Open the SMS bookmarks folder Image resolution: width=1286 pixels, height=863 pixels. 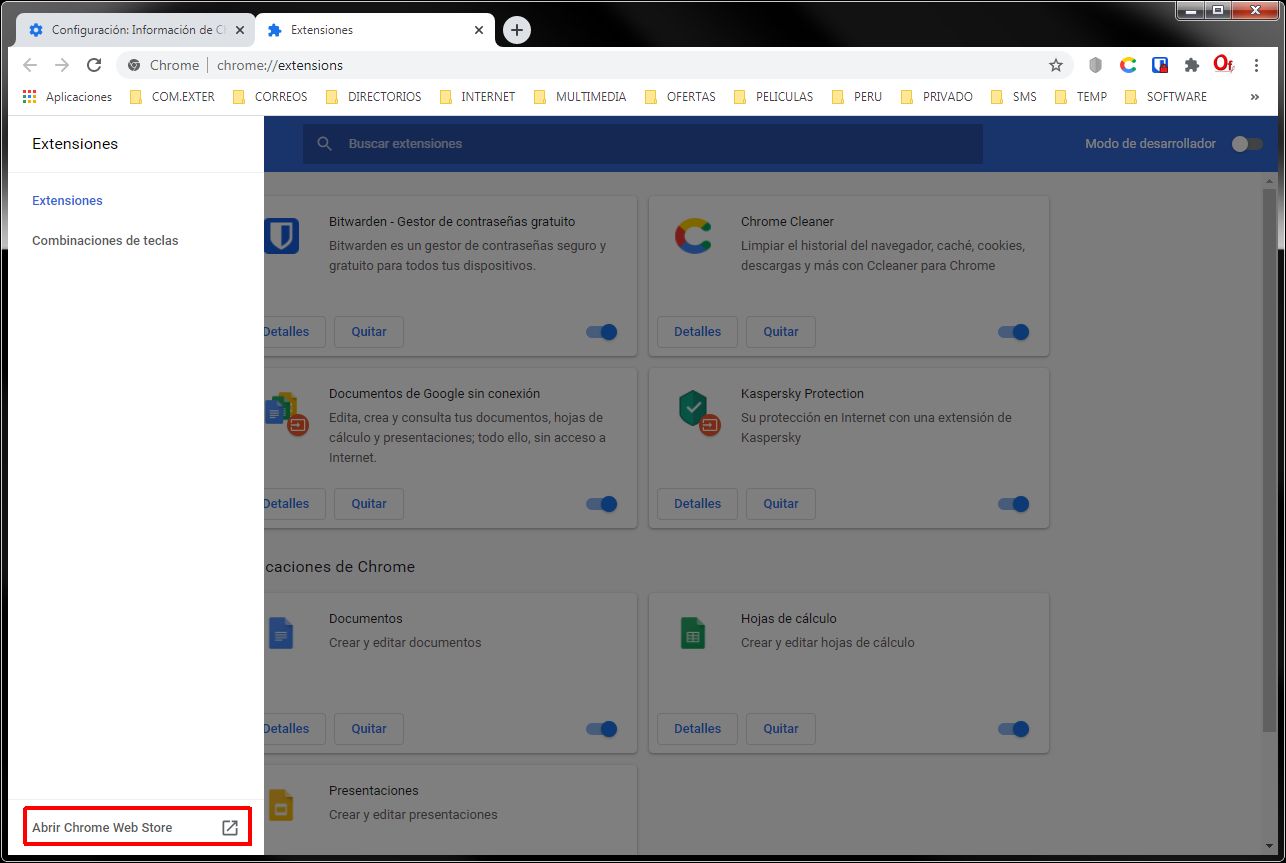pos(1013,97)
